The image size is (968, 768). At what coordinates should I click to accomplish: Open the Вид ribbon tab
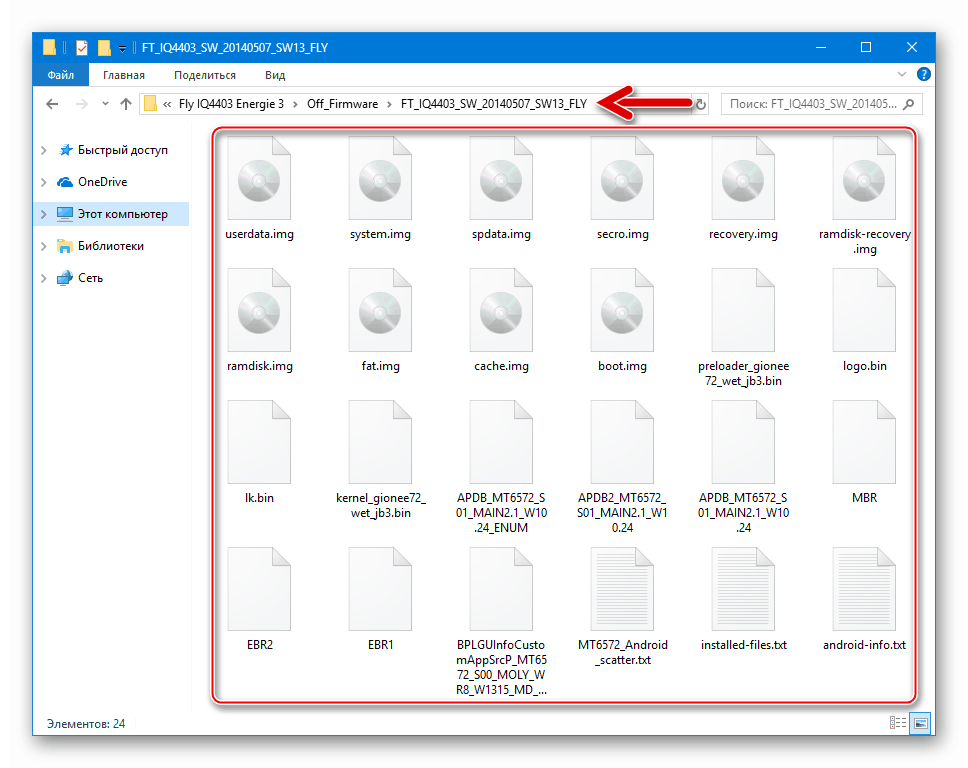(275, 75)
